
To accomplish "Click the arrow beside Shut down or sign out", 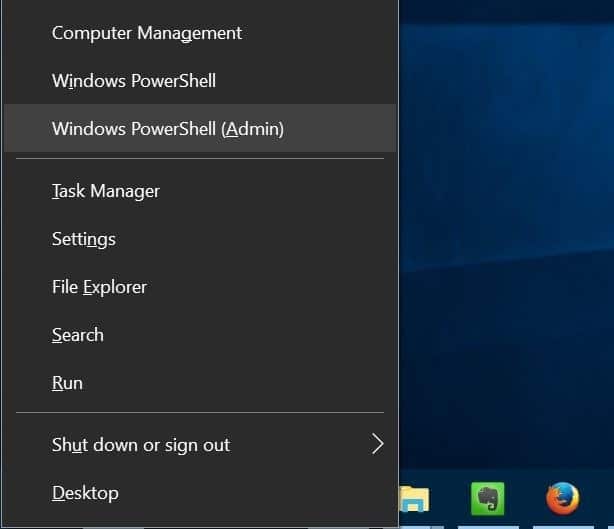I will [x=377, y=444].
